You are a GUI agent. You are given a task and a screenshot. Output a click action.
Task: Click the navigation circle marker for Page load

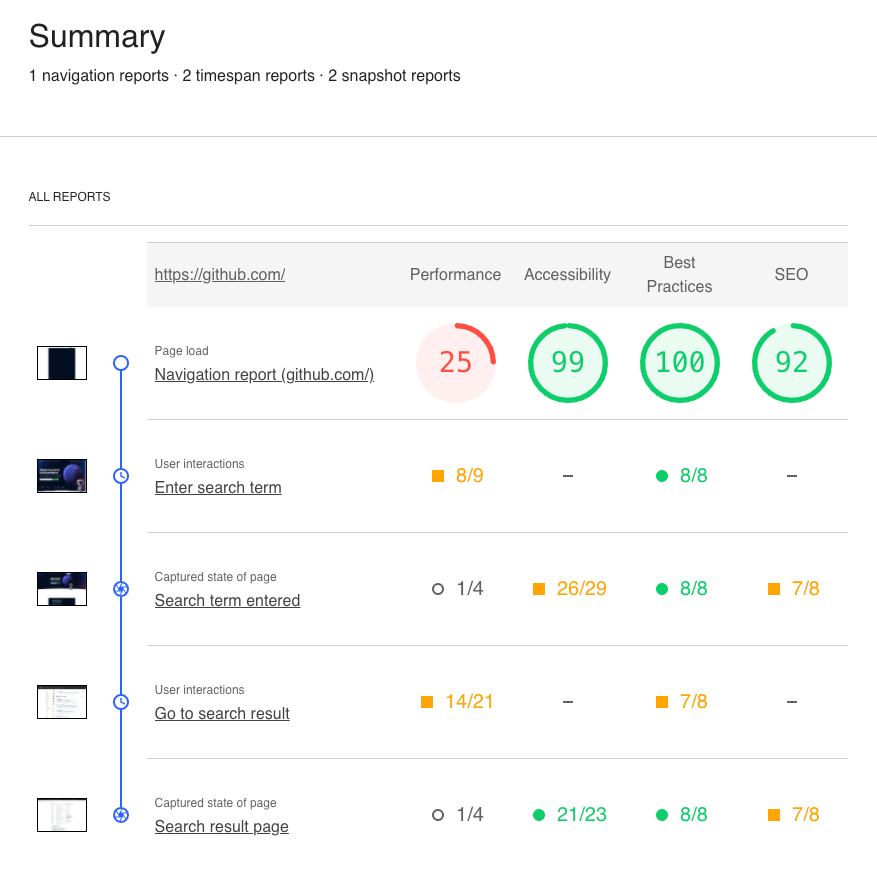click(120, 363)
